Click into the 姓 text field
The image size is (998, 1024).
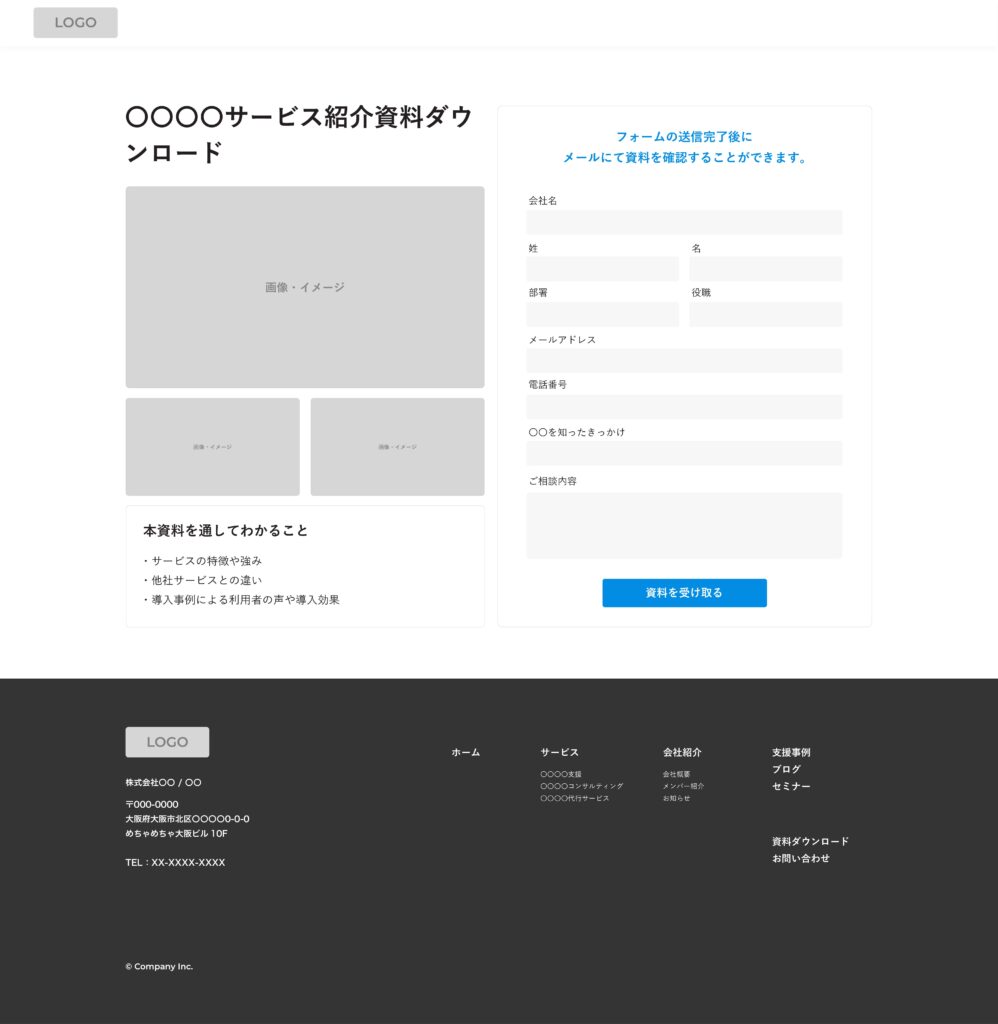(x=602, y=269)
